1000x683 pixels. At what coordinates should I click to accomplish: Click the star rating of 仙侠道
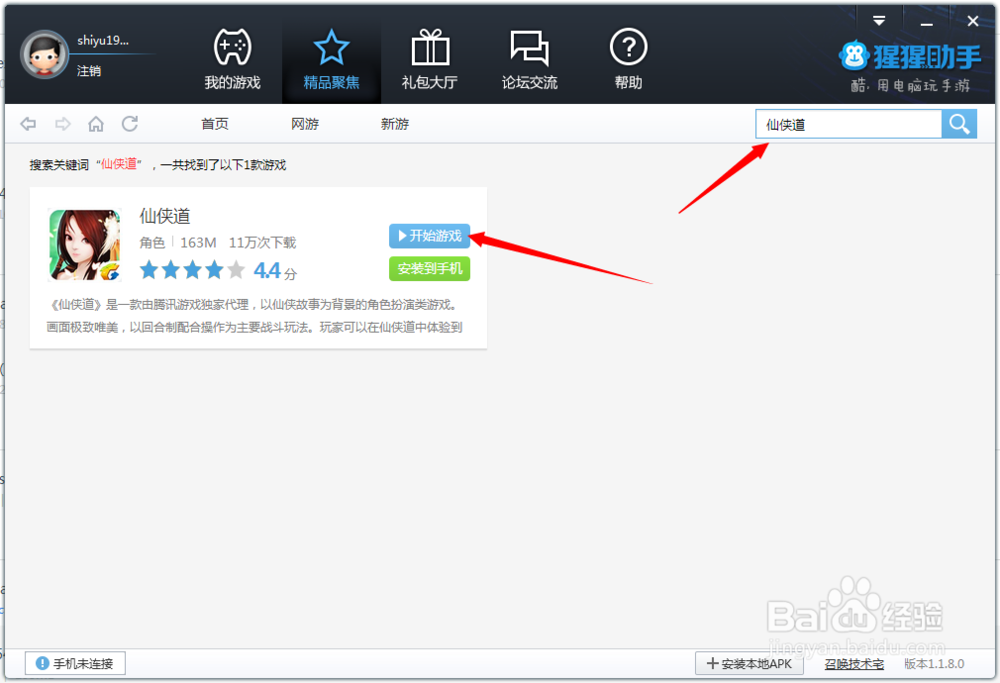(x=192, y=270)
